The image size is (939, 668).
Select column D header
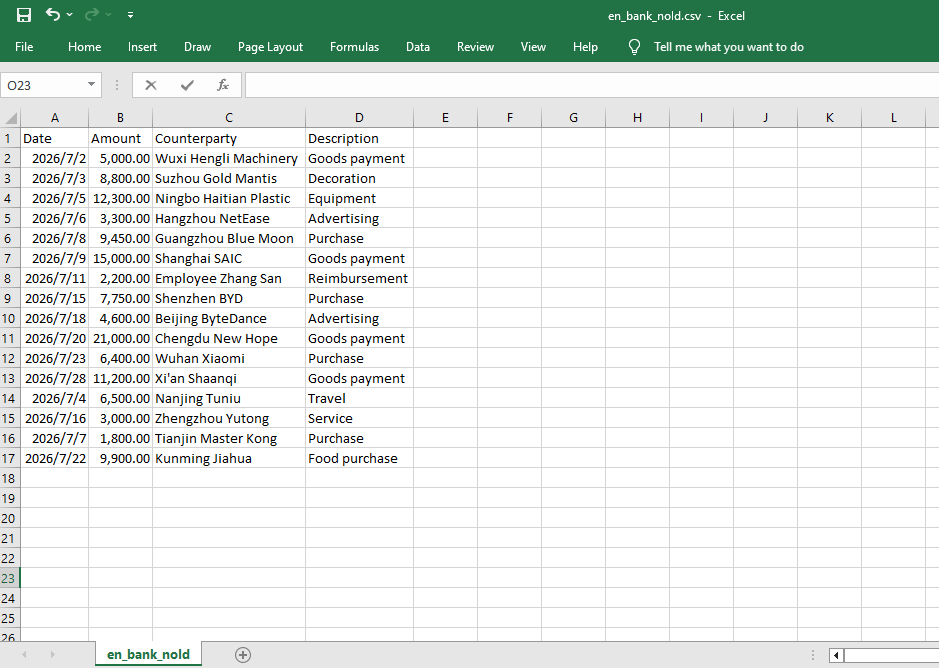click(x=359, y=117)
